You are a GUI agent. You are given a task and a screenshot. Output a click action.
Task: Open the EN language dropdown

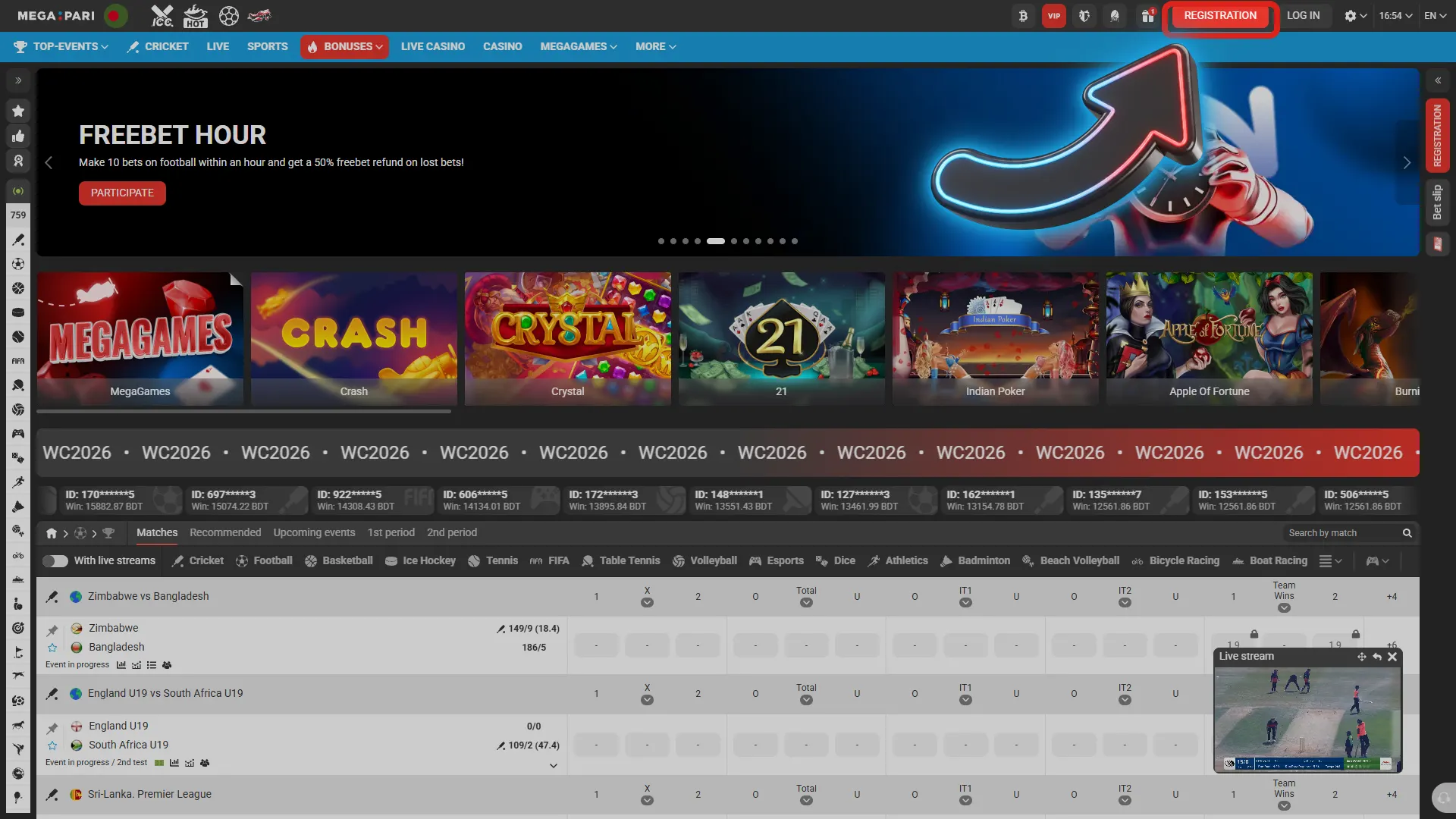pyautogui.click(x=1436, y=16)
